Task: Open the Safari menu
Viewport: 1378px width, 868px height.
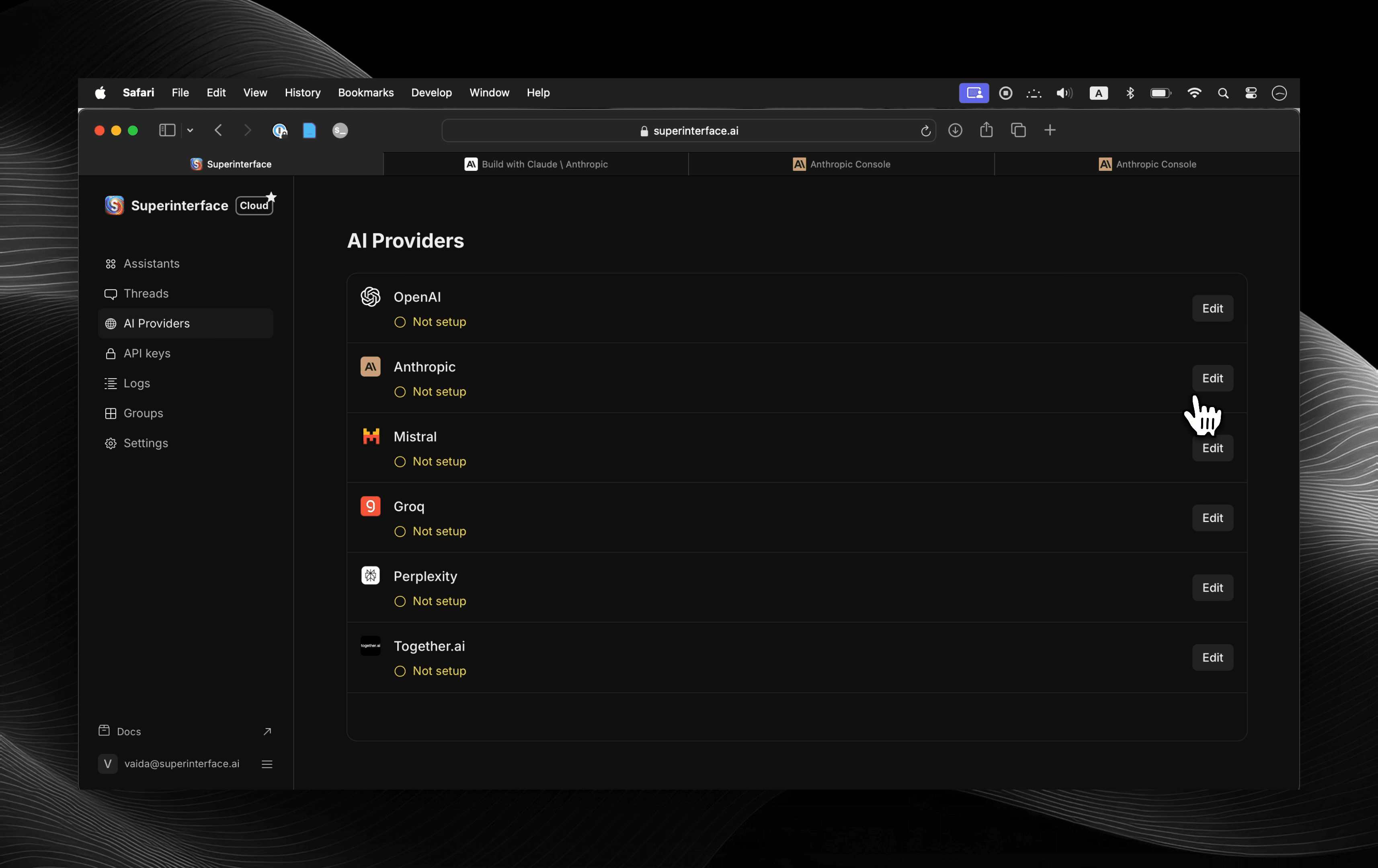Action: pos(139,93)
